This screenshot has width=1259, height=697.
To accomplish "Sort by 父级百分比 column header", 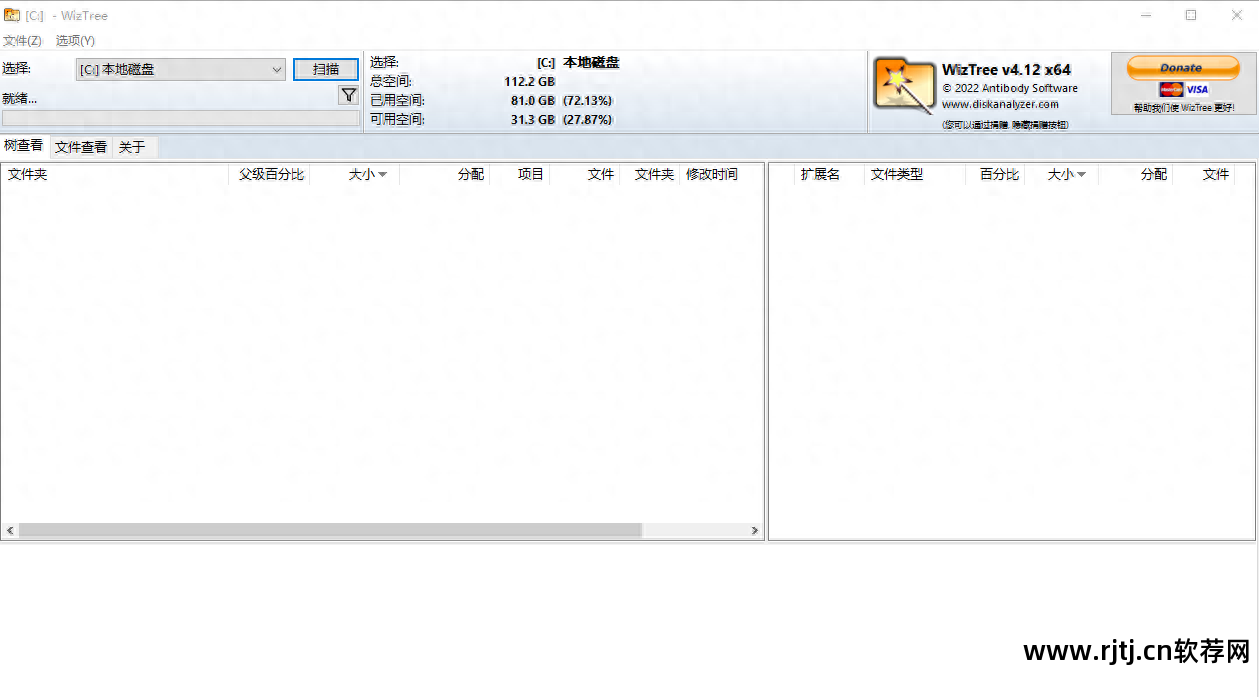I will coord(270,174).
